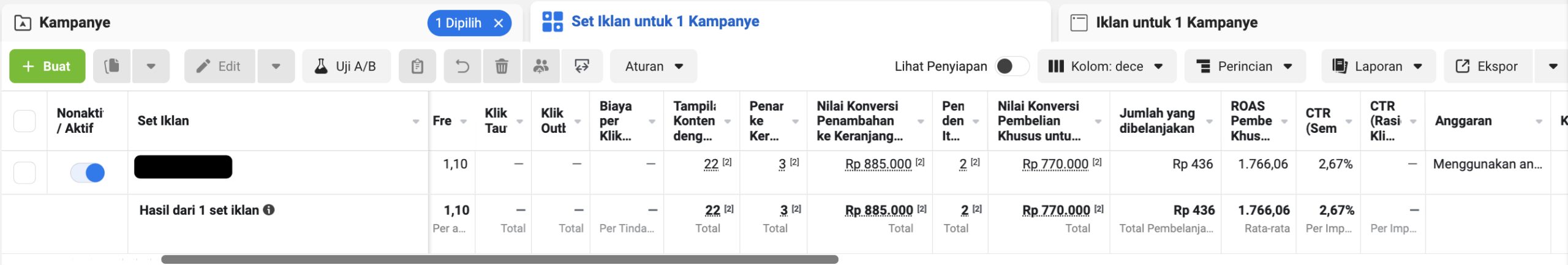The image size is (1568, 265).
Task: Check the ad set row checkbox
Action: [x=24, y=173]
